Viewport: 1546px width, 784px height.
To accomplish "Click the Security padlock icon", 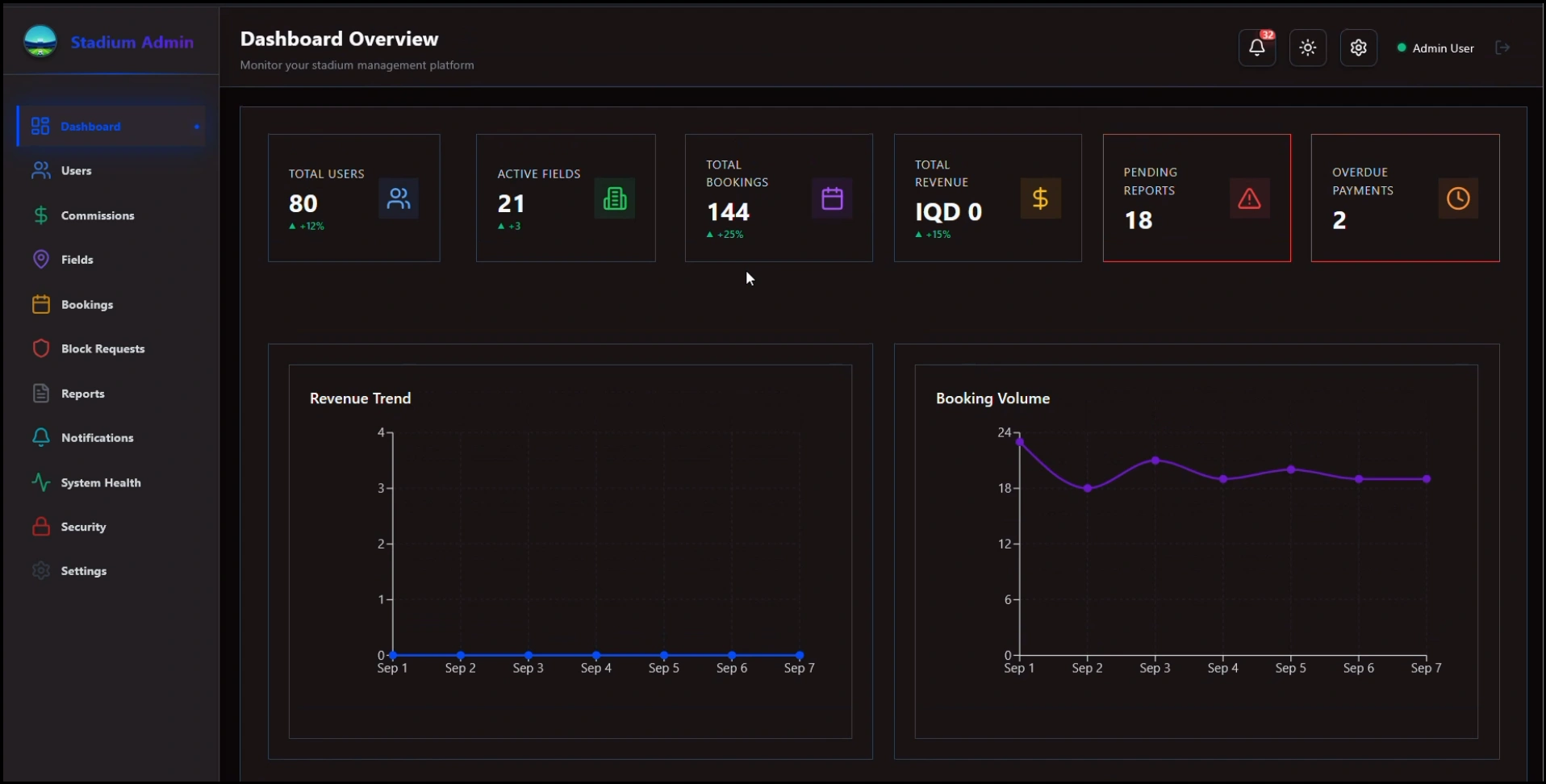I will 41,527.
